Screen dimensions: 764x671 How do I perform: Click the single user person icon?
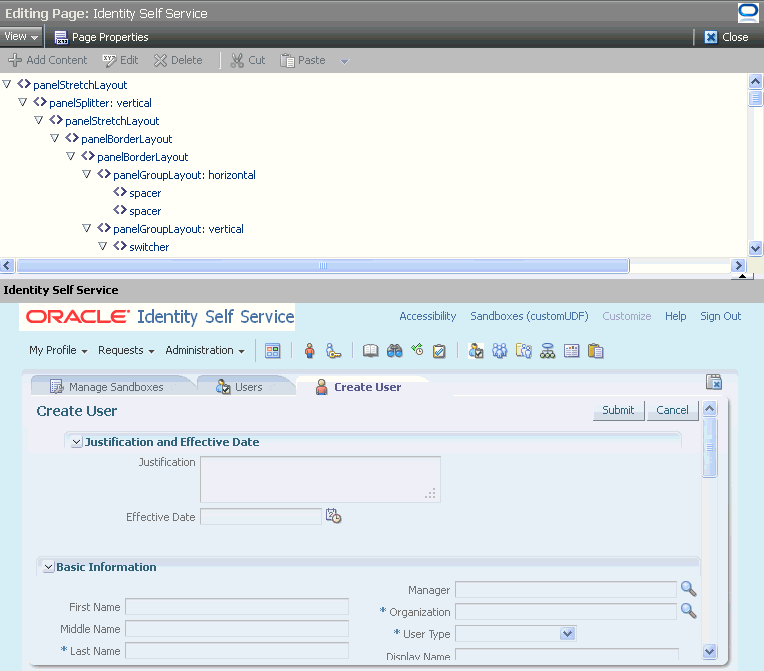tap(309, 351)
